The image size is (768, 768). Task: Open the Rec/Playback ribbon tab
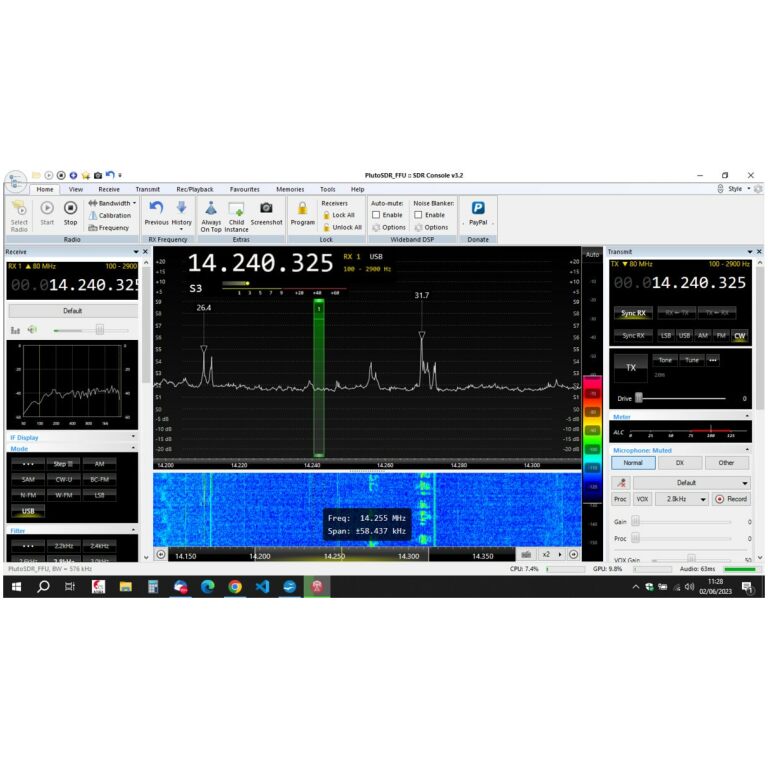195,189
